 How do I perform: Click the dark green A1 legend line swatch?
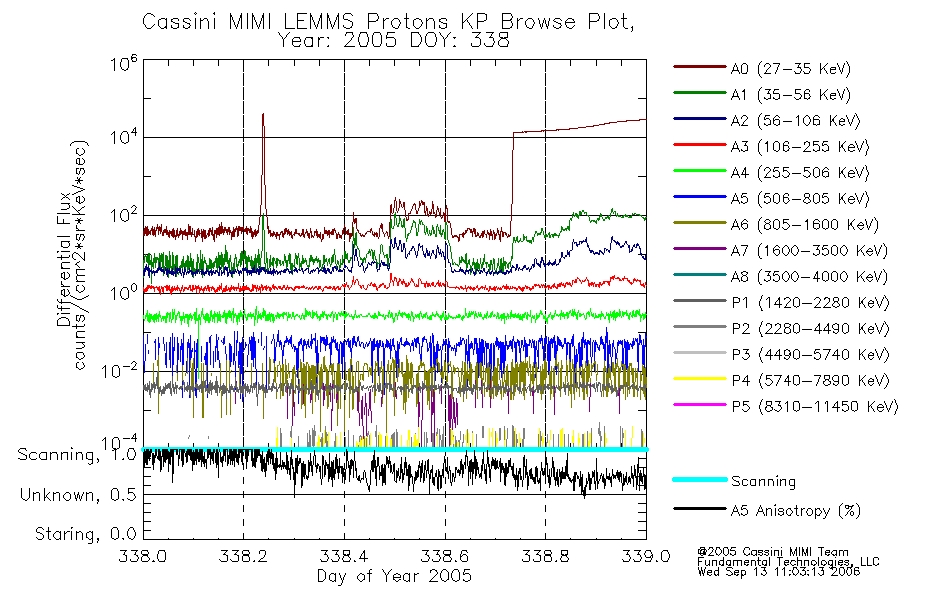pyautogui.click(x=700, y=93)
